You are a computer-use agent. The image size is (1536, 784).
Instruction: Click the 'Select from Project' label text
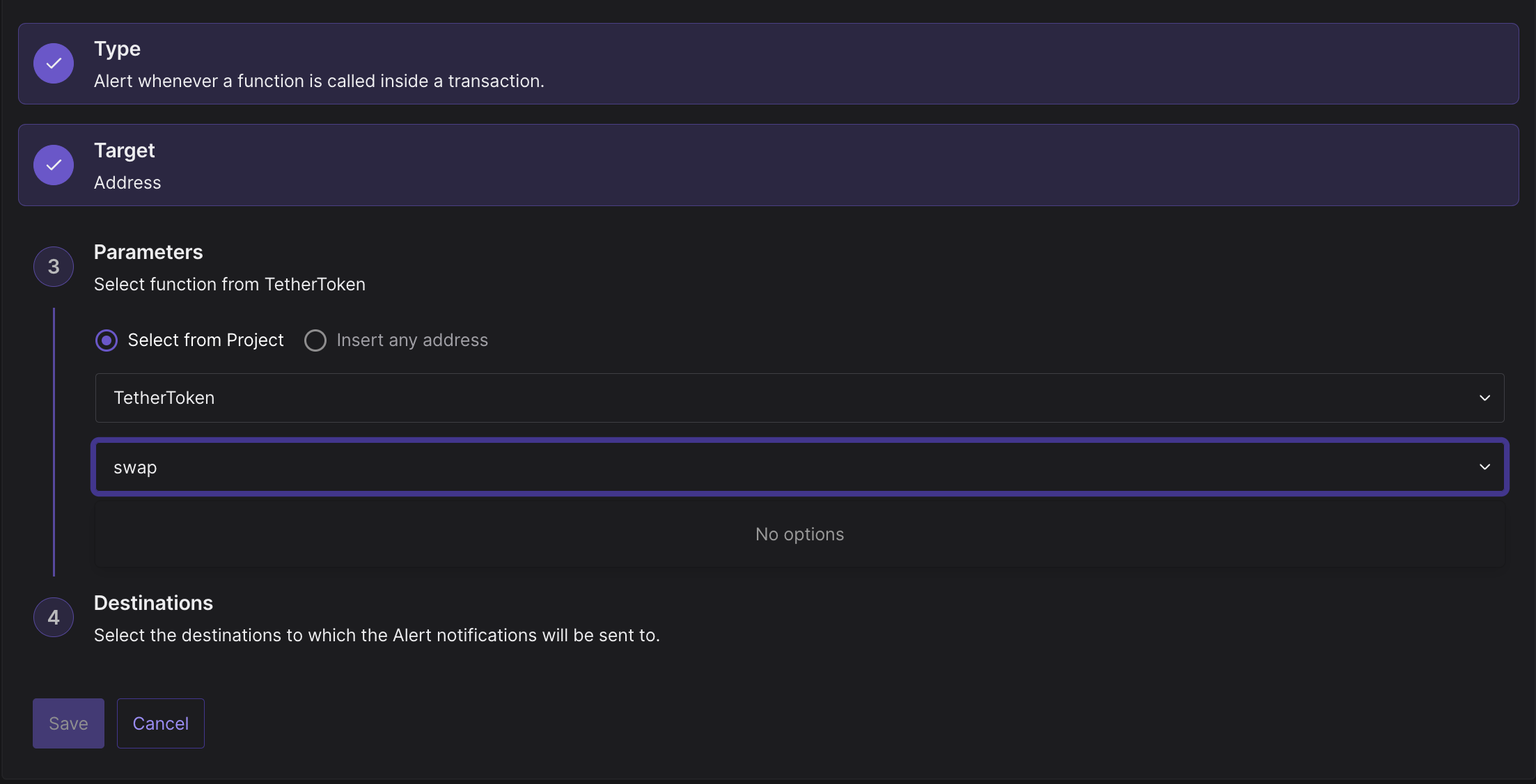[205, 340]
